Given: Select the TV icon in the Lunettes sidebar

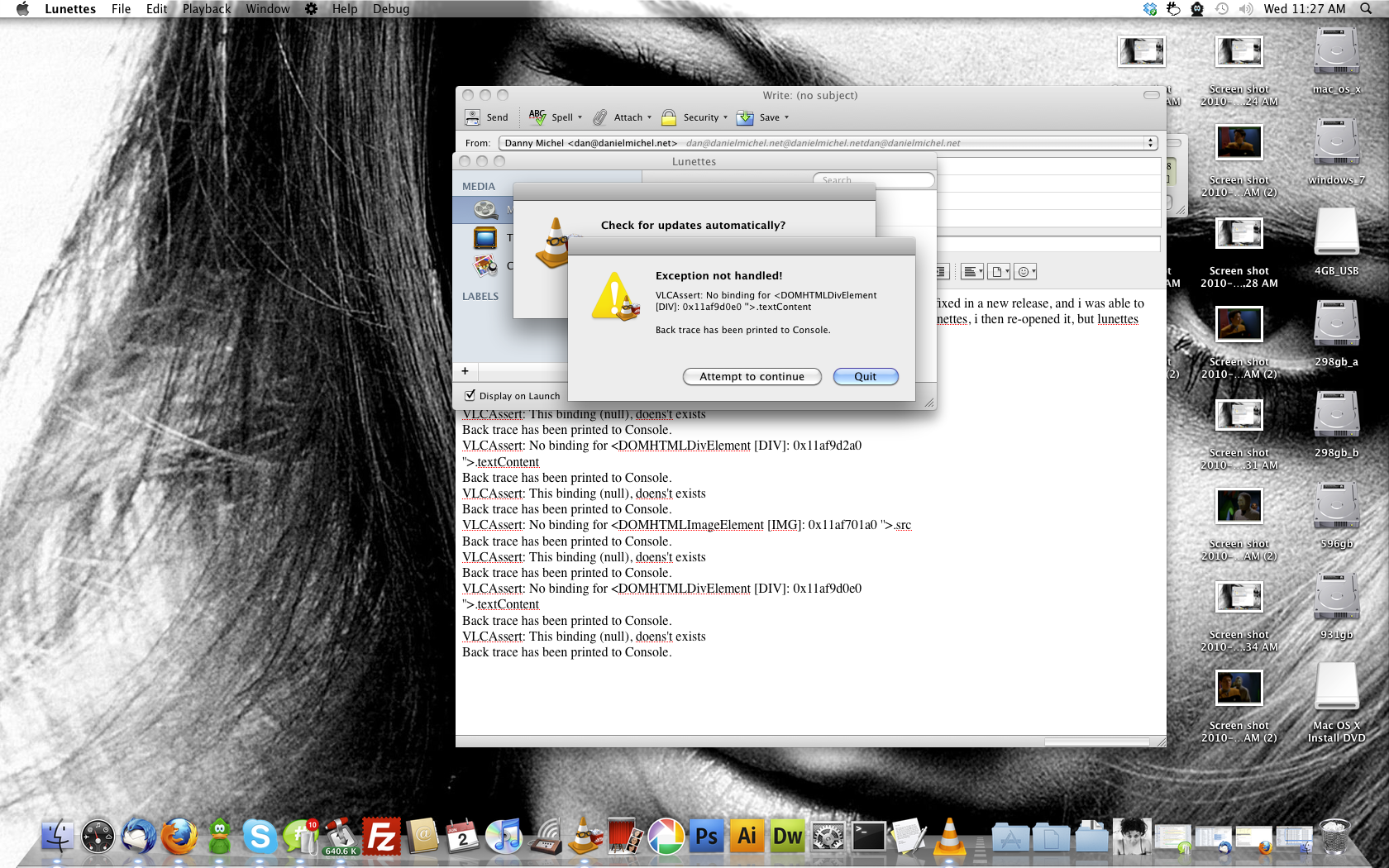Looking at the screenshot, I should pos(485,239).
